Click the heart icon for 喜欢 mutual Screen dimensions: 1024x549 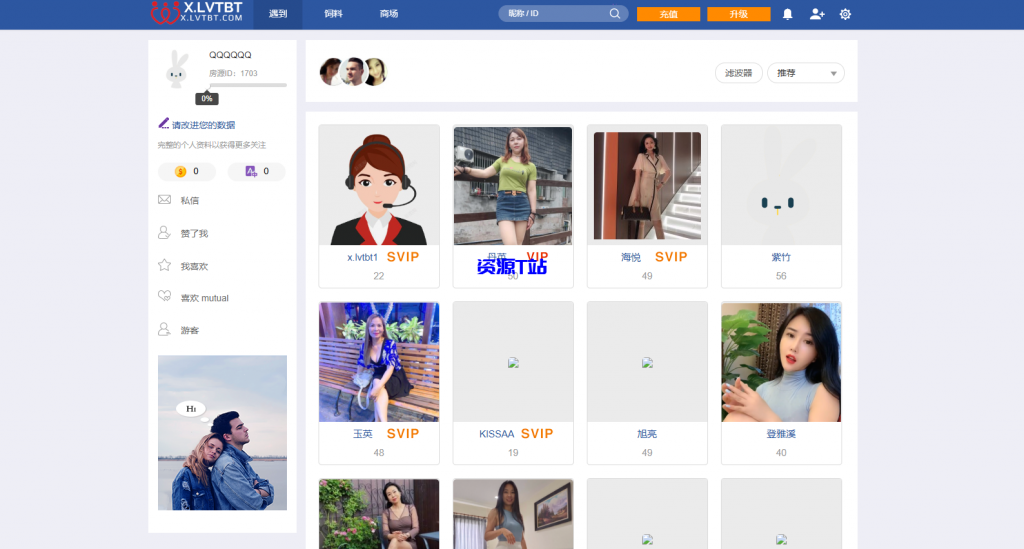point(164,297)
